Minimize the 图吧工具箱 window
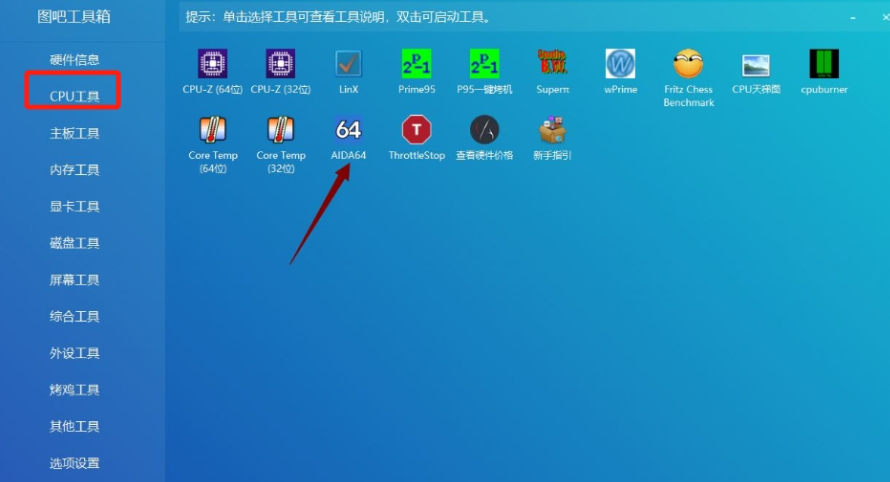The image size is (890, 482). pyautogui.click(x=853, y=18)
